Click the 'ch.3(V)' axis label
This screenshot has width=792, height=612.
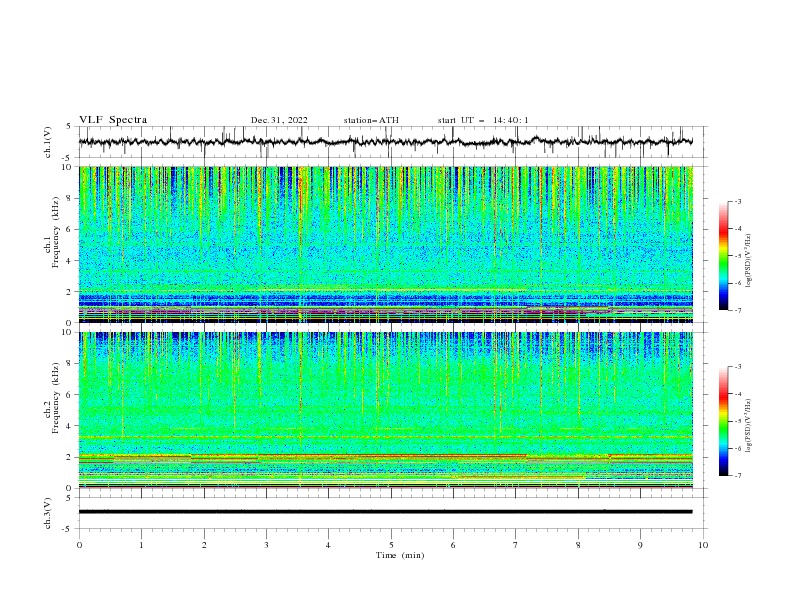point(48,513)
